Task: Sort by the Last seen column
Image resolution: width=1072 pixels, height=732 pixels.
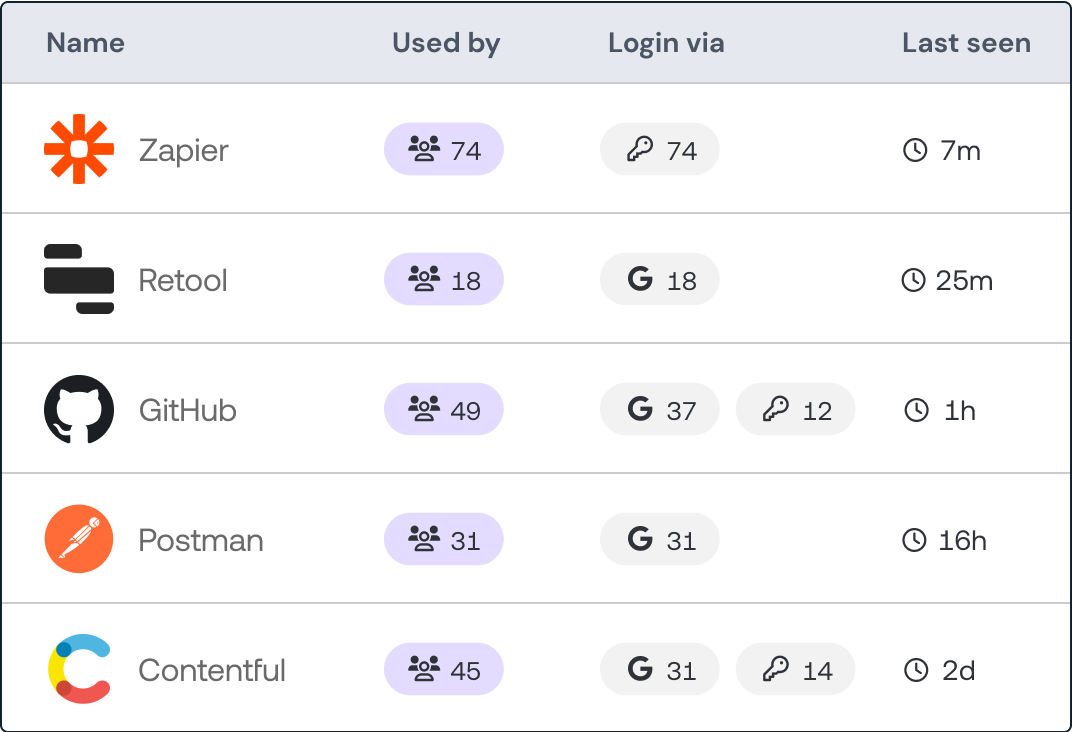Action: [x=966, y=43]
